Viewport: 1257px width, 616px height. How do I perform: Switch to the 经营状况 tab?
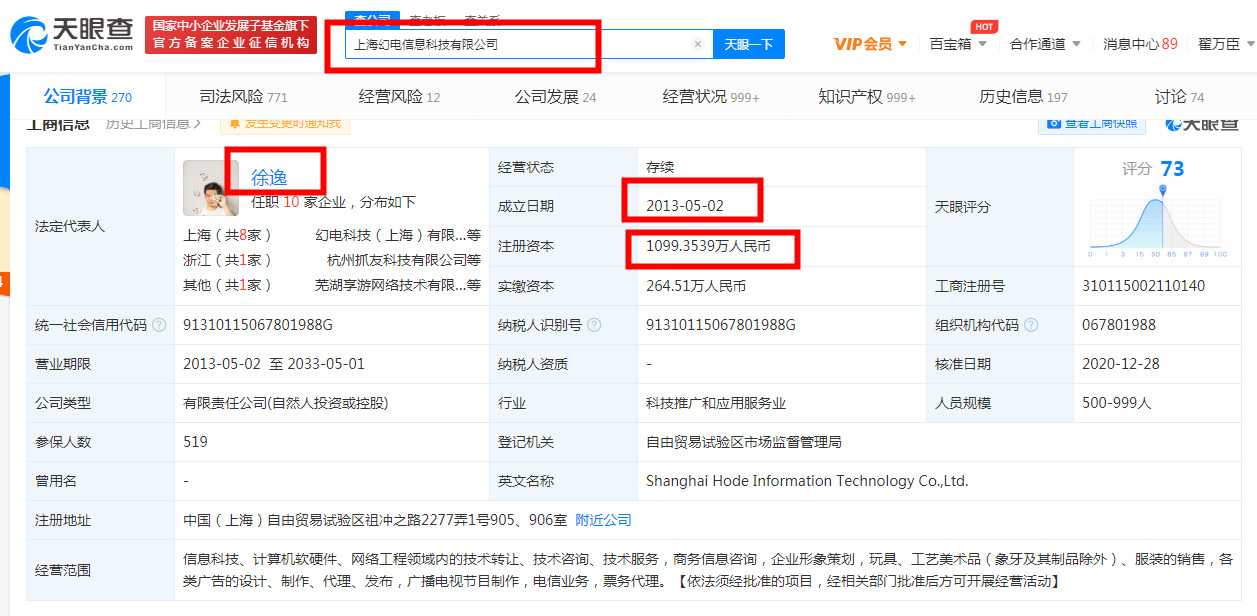pos(711,97)
